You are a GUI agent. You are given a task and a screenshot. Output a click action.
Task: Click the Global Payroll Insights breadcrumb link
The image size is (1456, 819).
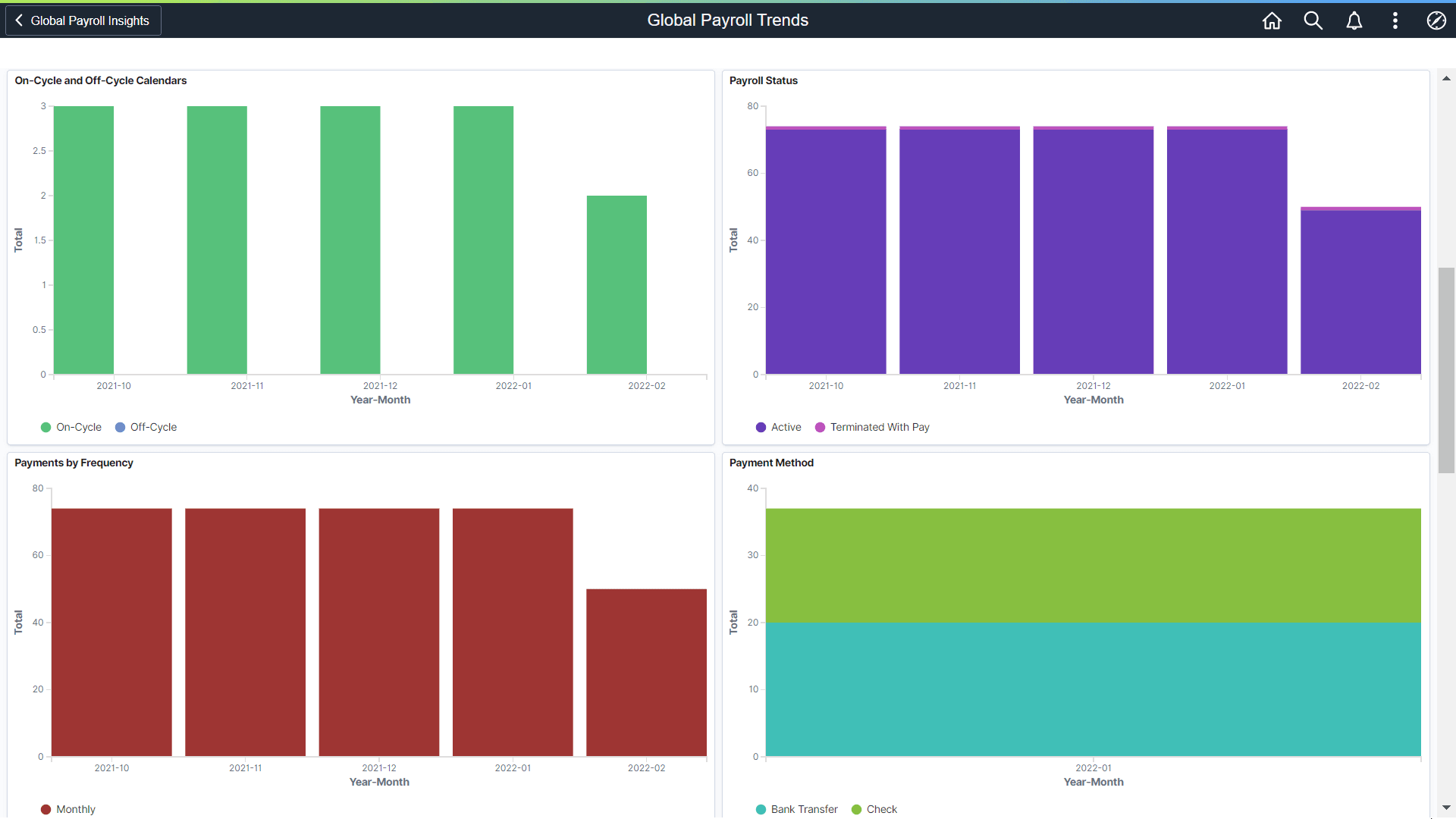coord(89,20)
